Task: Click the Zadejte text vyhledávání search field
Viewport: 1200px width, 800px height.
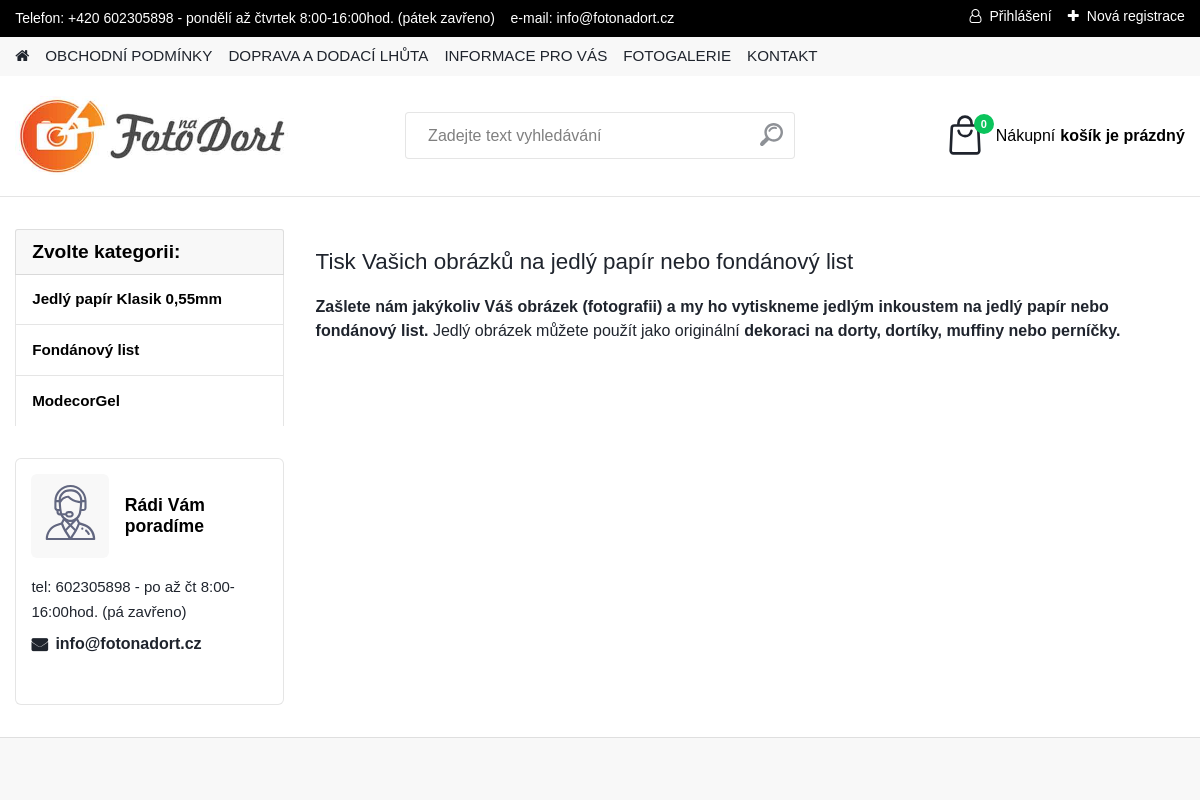Action: (580, 135)
